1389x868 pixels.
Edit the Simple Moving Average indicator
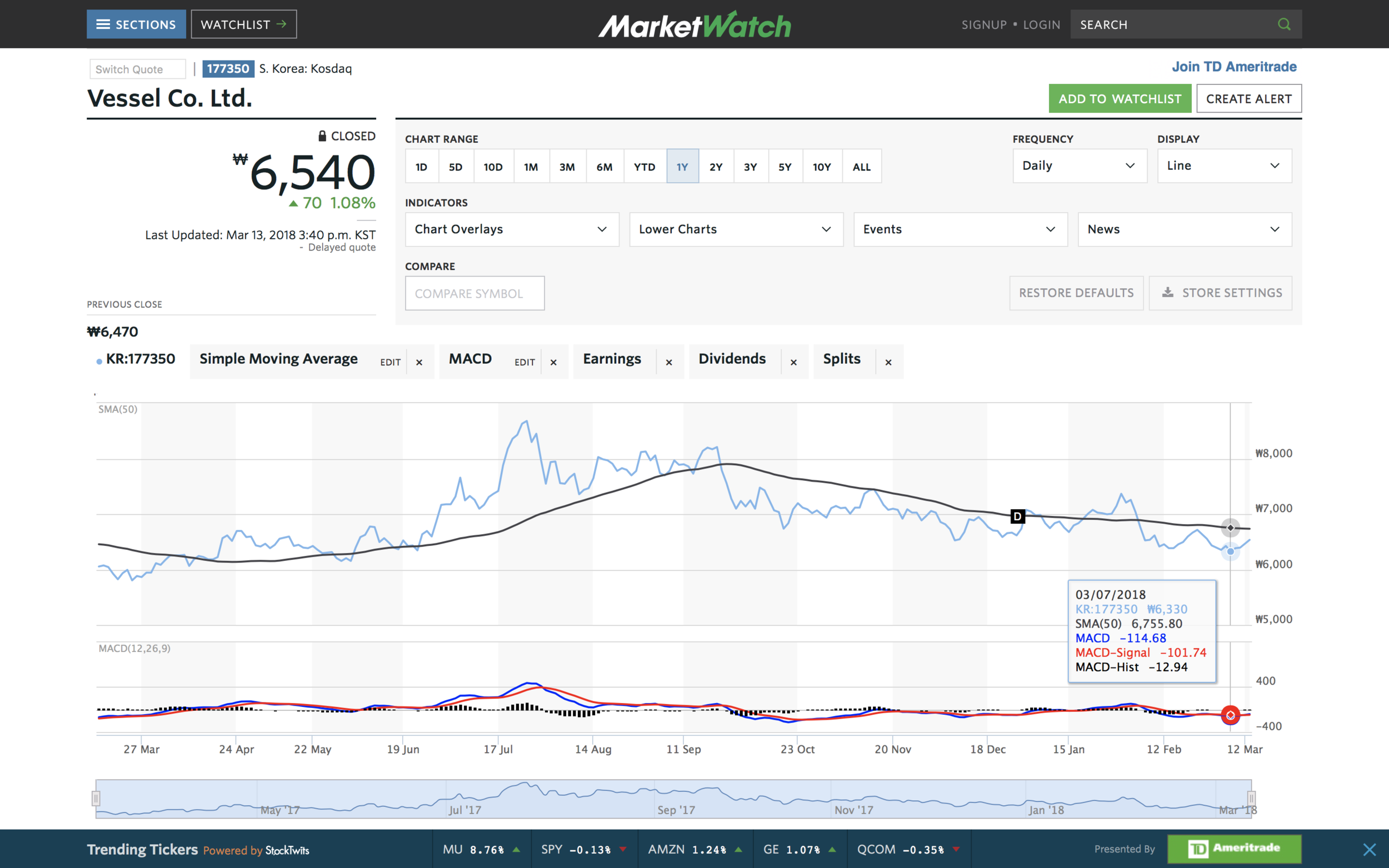click(391, 362)
